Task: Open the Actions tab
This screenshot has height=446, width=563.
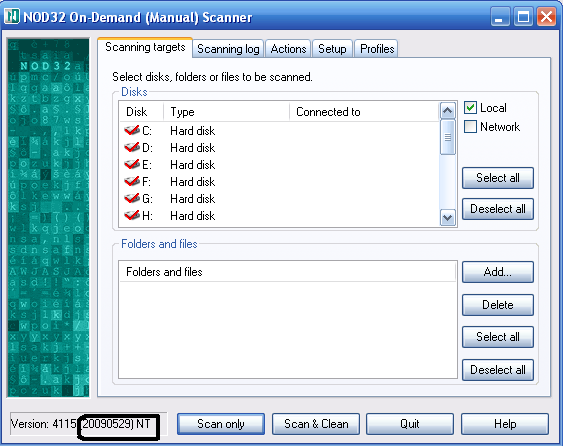Action: point(288,49)
